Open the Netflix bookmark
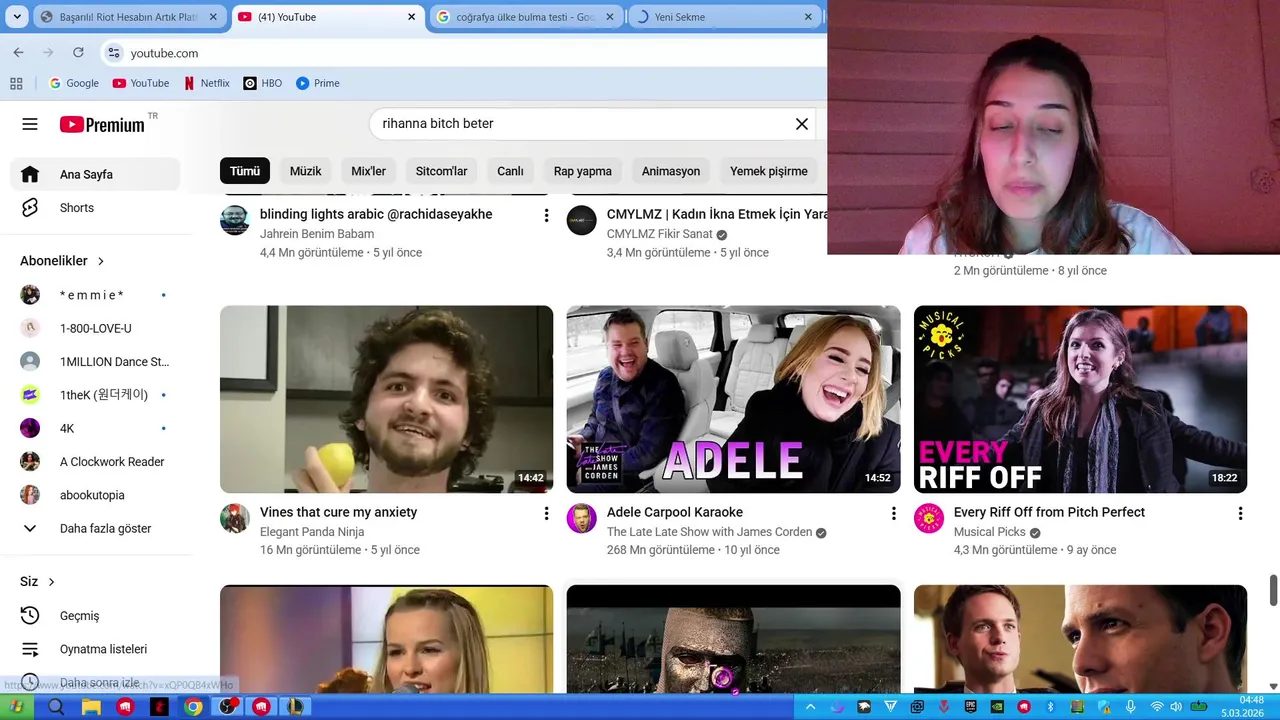 [207, 84]
